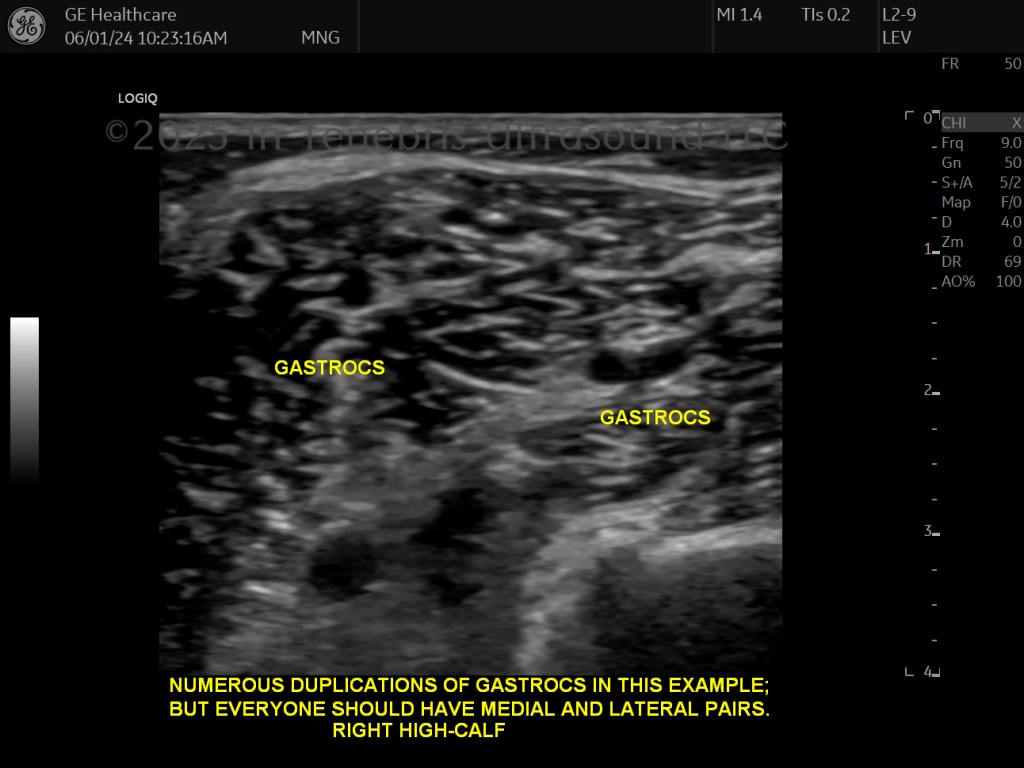The image size is (1024, 768).
Task: Click the L2-9 probe label
Action: coord(899,14)
